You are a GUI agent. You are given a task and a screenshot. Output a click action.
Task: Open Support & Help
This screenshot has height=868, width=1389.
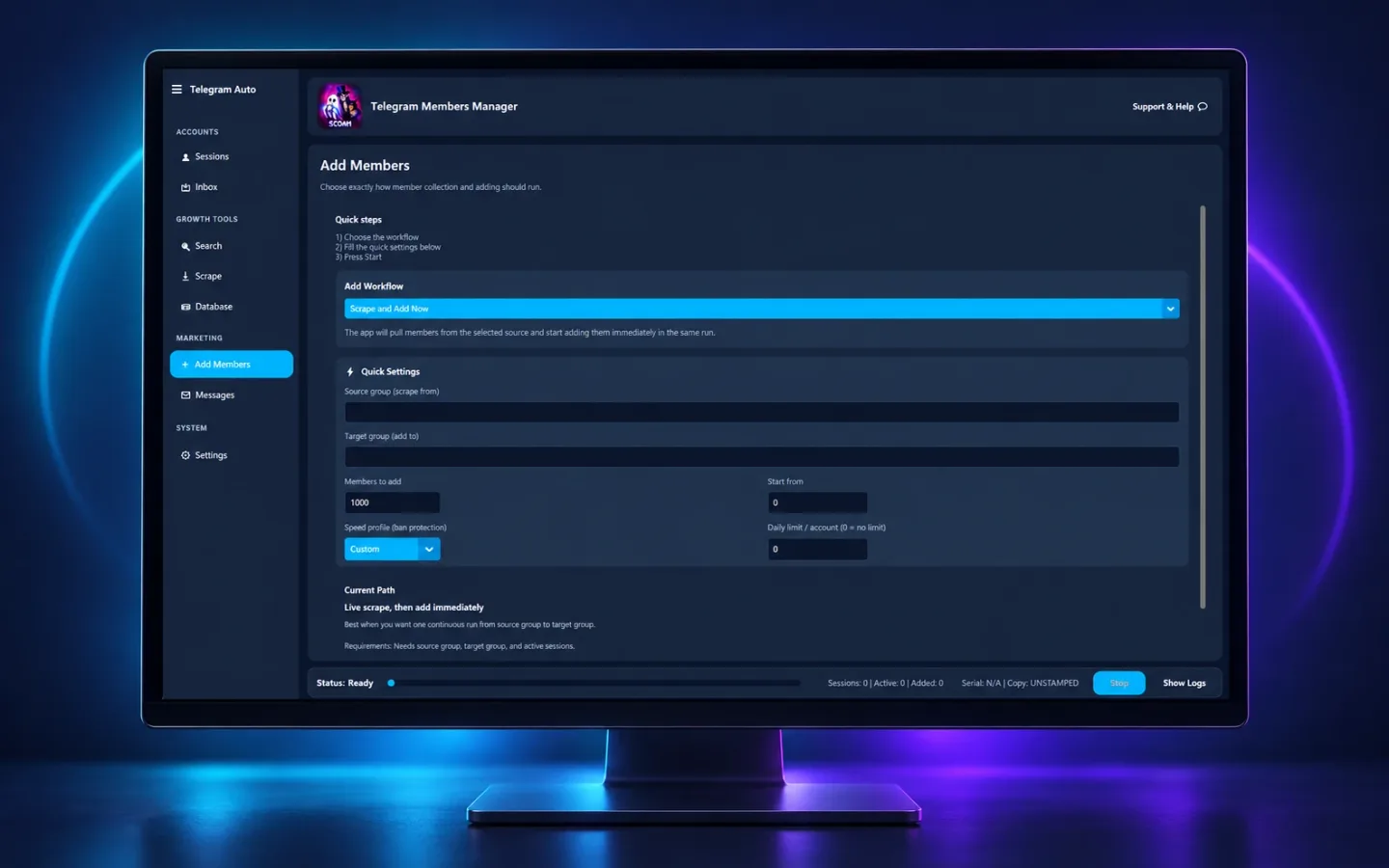click(1169, 107)
